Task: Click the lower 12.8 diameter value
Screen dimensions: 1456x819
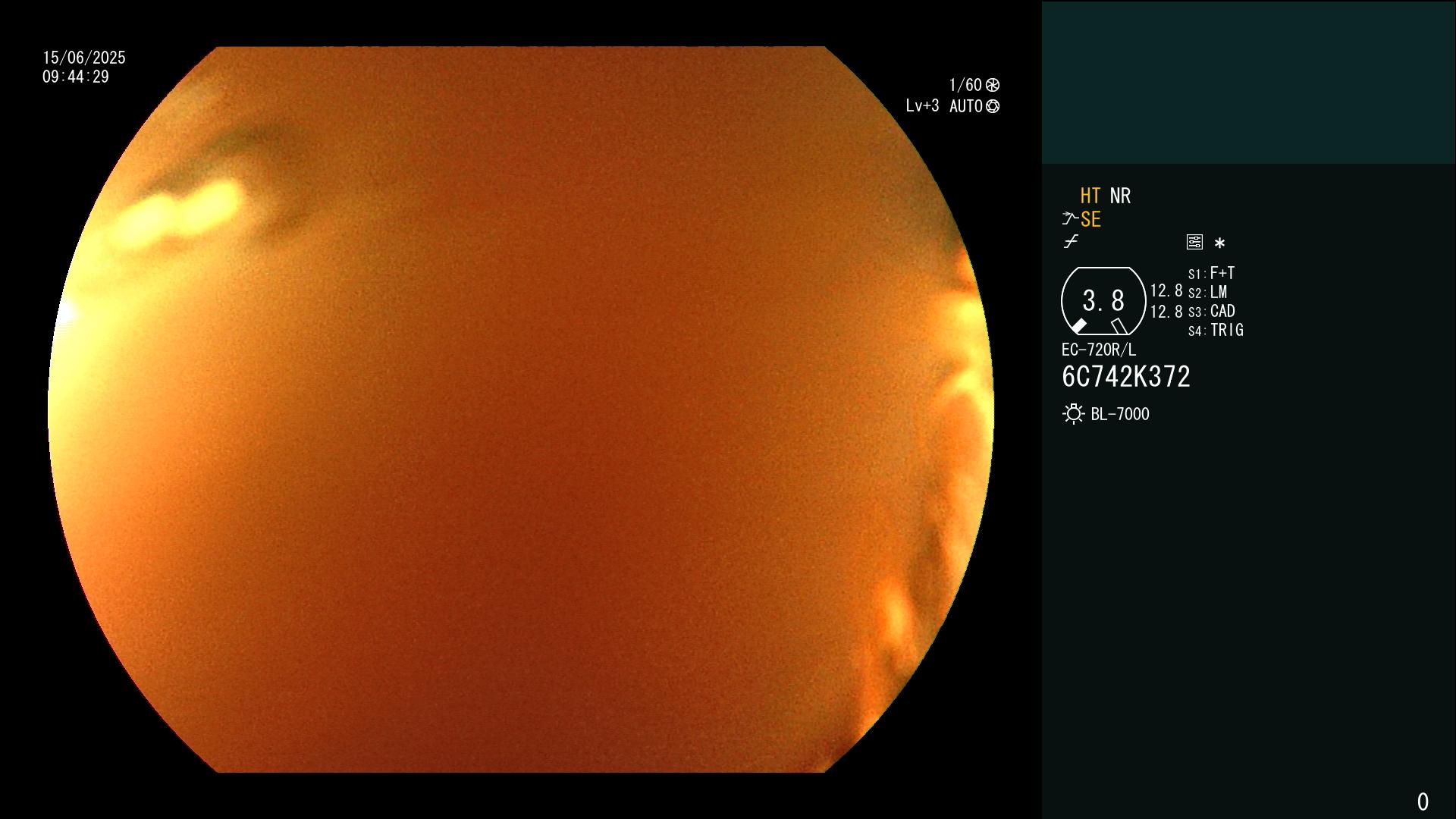Action: (x=1166, y=312)
